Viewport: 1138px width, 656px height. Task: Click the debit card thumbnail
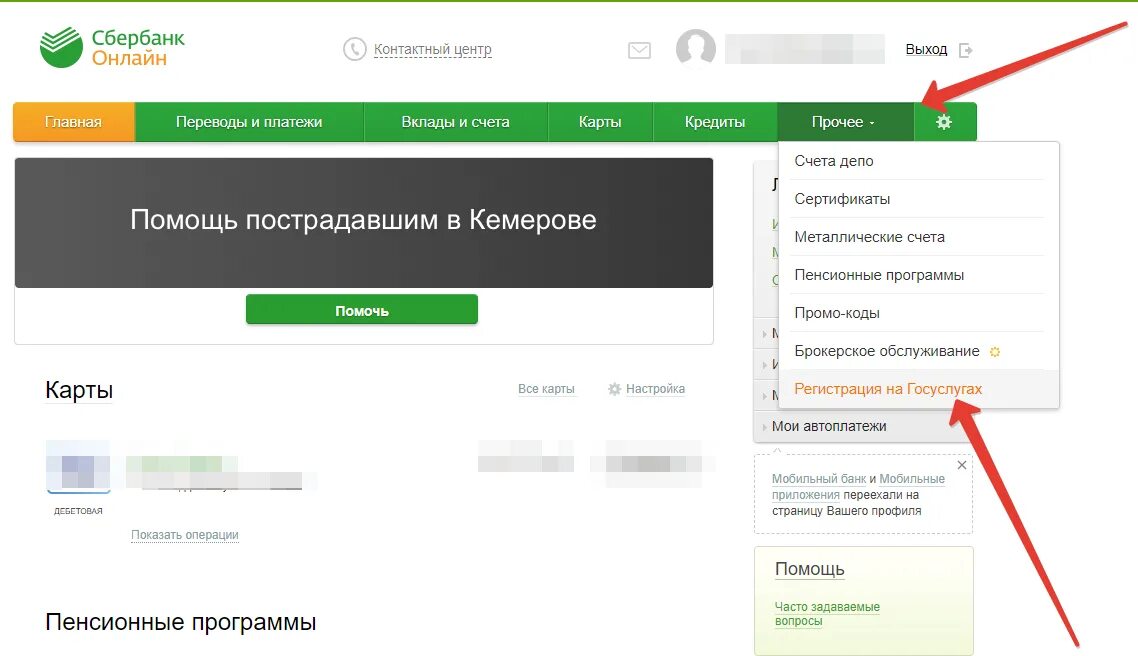[78, 465]
